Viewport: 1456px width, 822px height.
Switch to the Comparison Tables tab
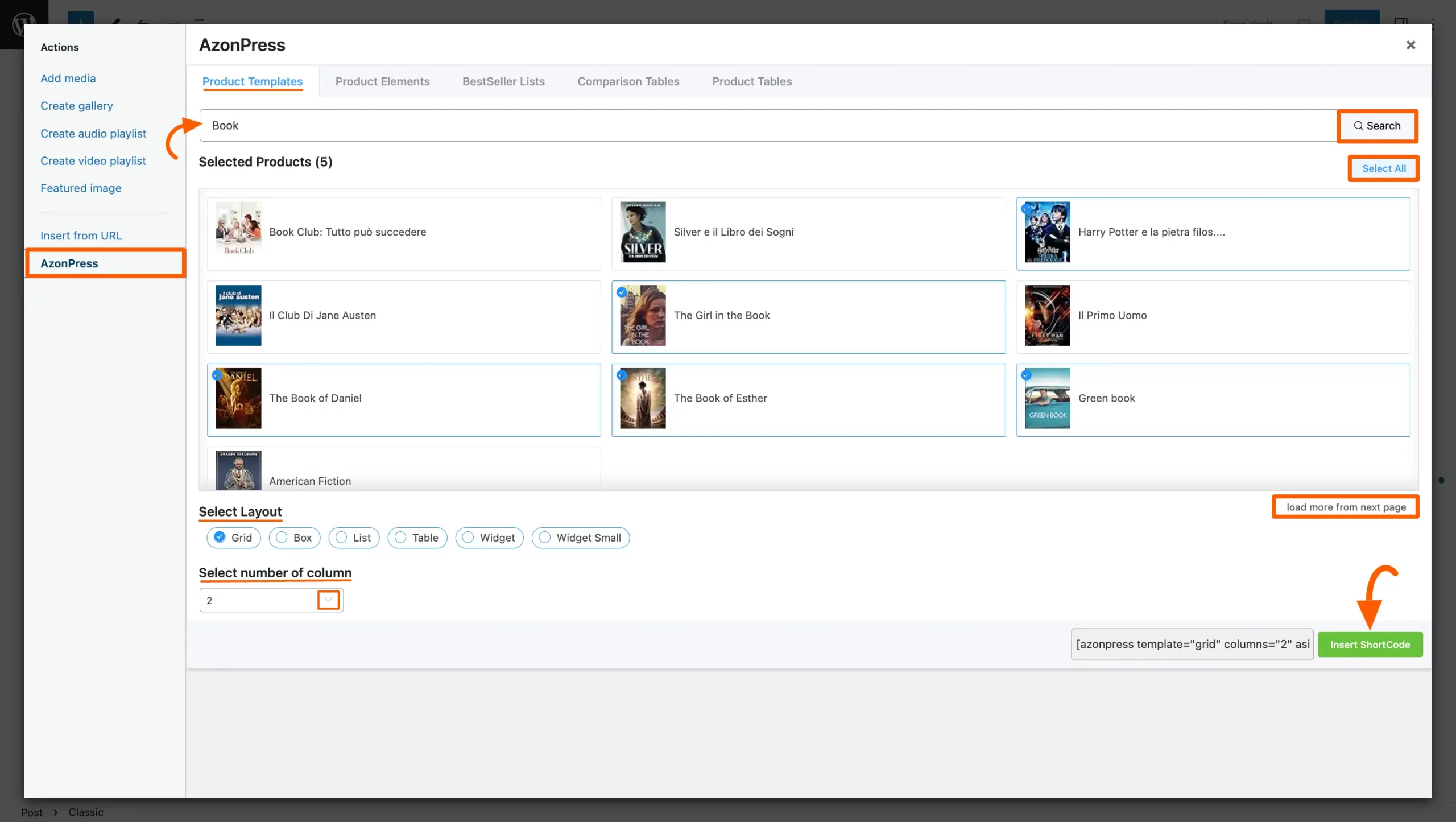click(x=628, y=81)
